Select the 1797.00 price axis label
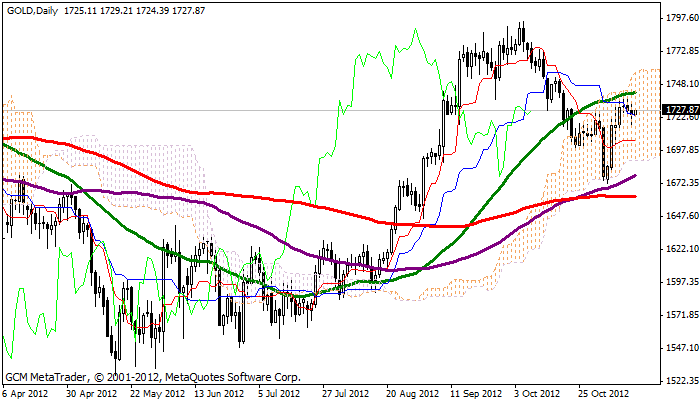Screen dimensions: 700x402 click(x=680, y=18)
